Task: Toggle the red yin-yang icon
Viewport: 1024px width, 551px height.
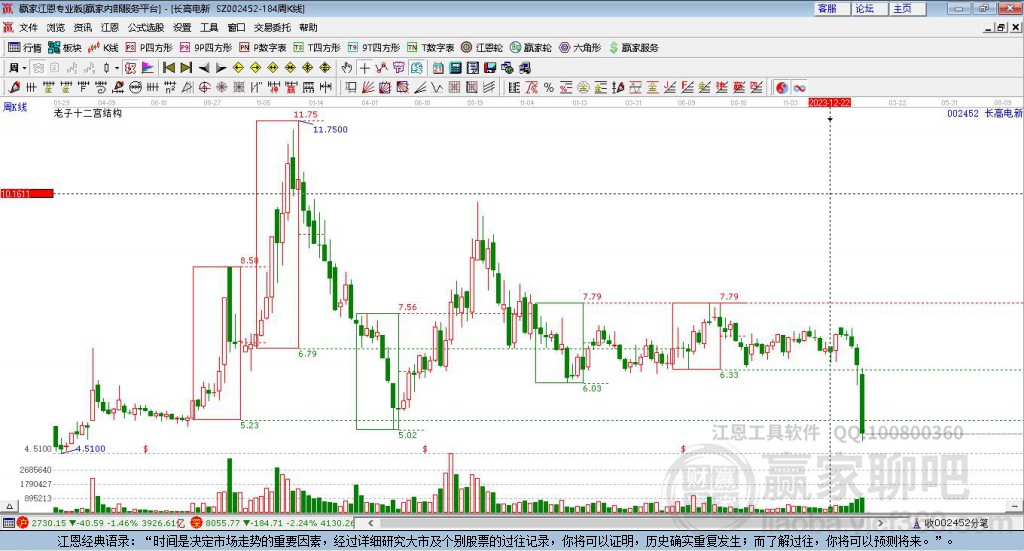Action: point(782,87)
